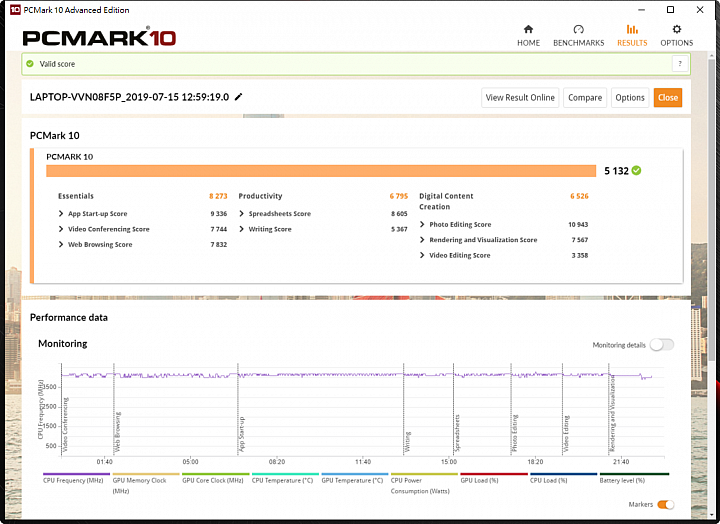Expand Writing Score details

click(x=242, y=229)
